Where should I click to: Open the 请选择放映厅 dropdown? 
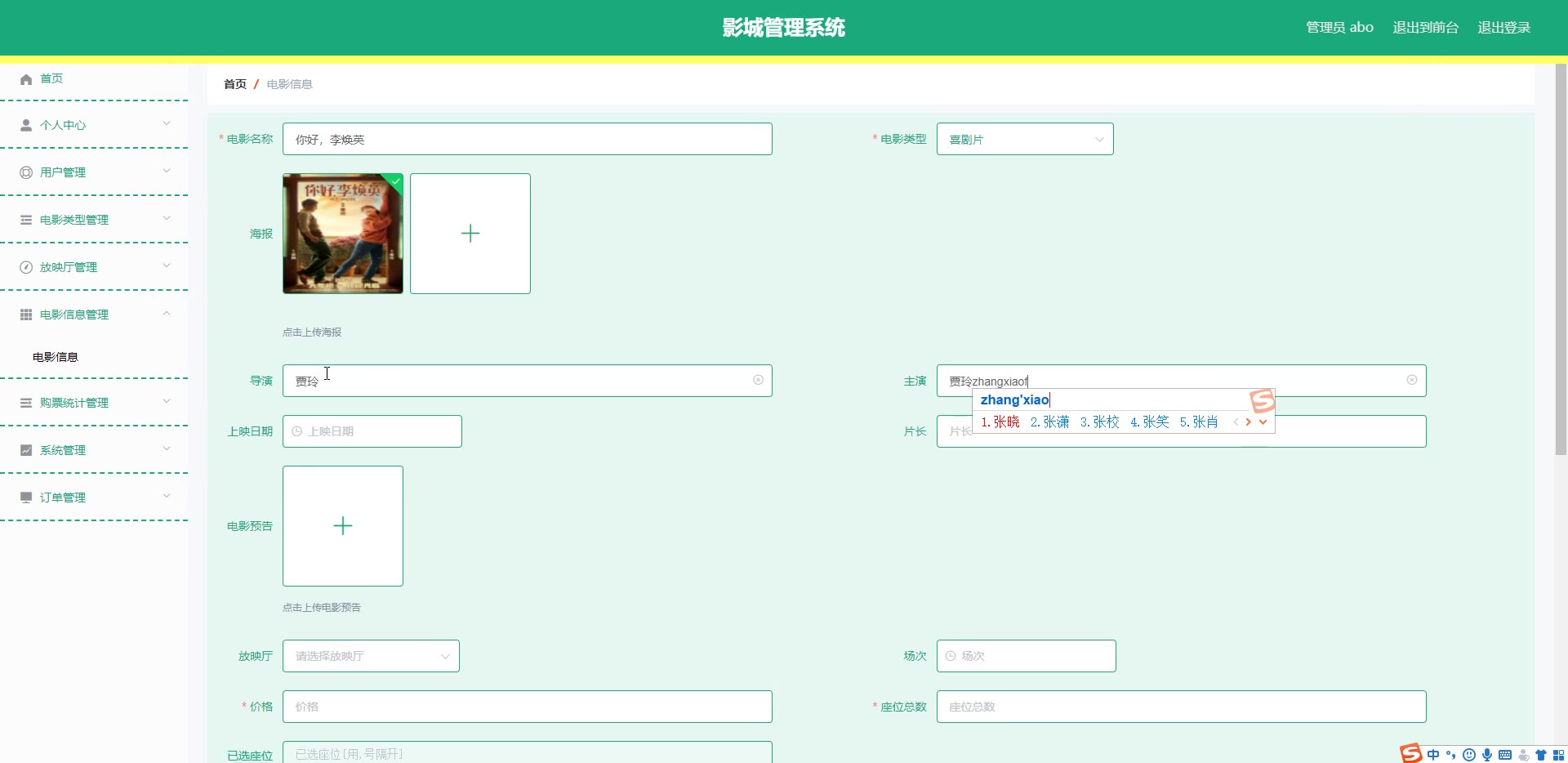(x=371, y=656)
